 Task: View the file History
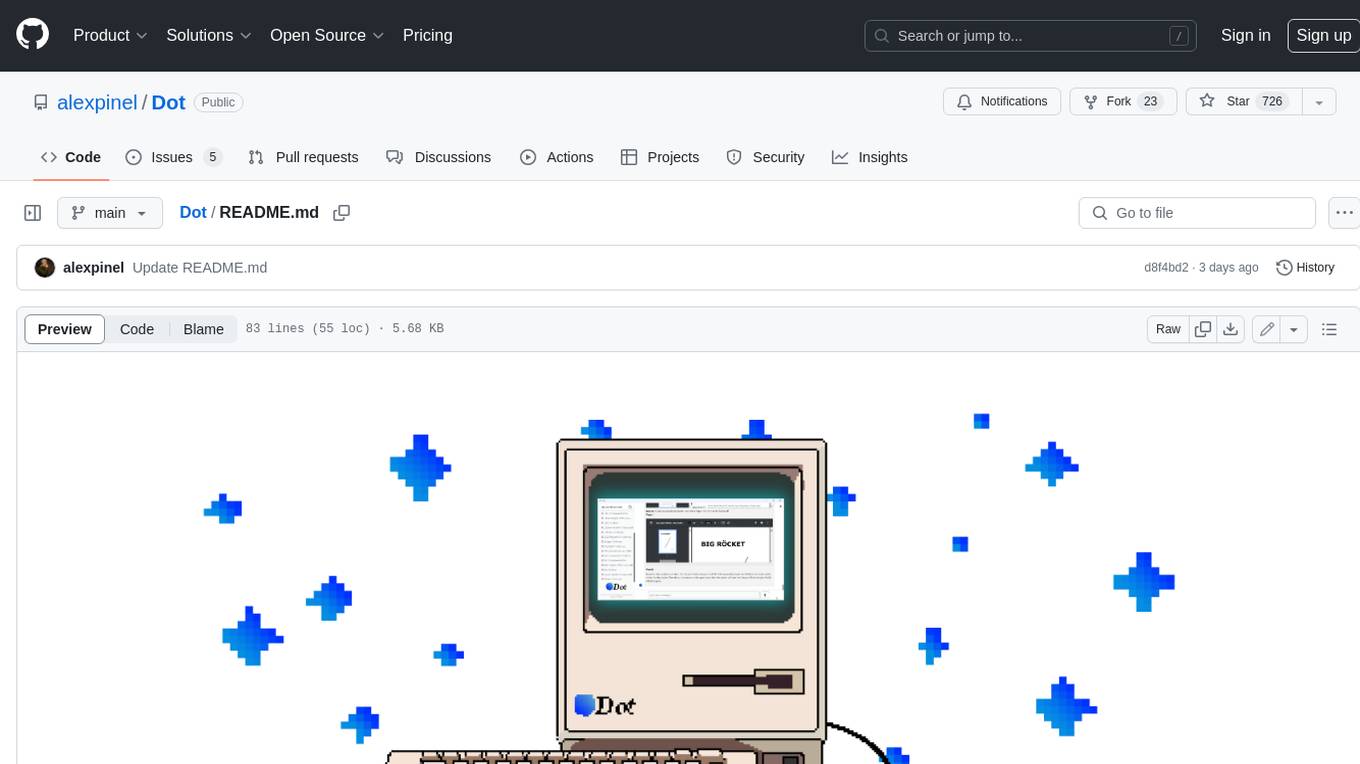pyautogui.click(x=1305, y=267)
